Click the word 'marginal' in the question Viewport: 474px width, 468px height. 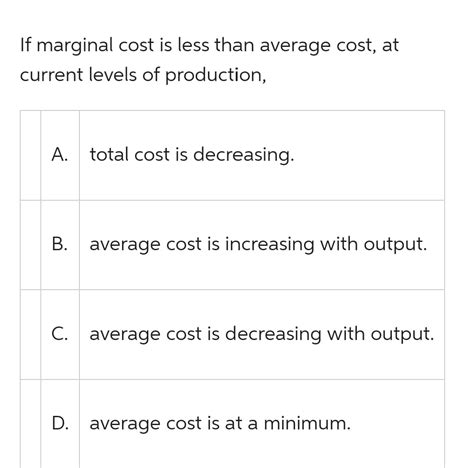coord(75,46)
